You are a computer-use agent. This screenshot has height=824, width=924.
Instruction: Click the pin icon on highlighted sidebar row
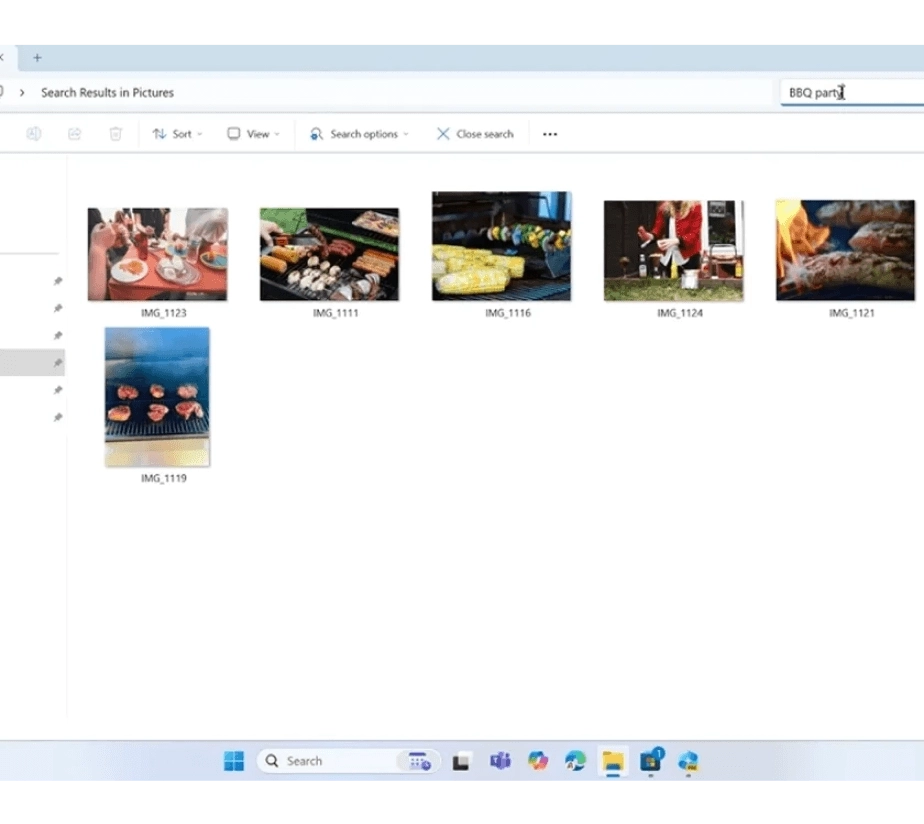(58, 363)
